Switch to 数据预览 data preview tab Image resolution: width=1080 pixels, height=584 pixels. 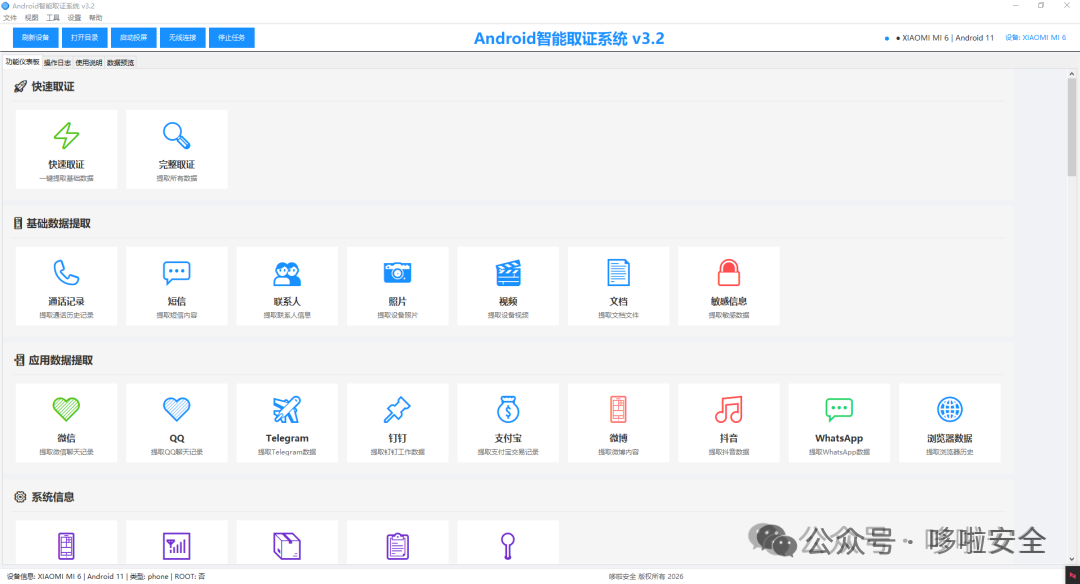pyautogui.click(x=121, y=63)
